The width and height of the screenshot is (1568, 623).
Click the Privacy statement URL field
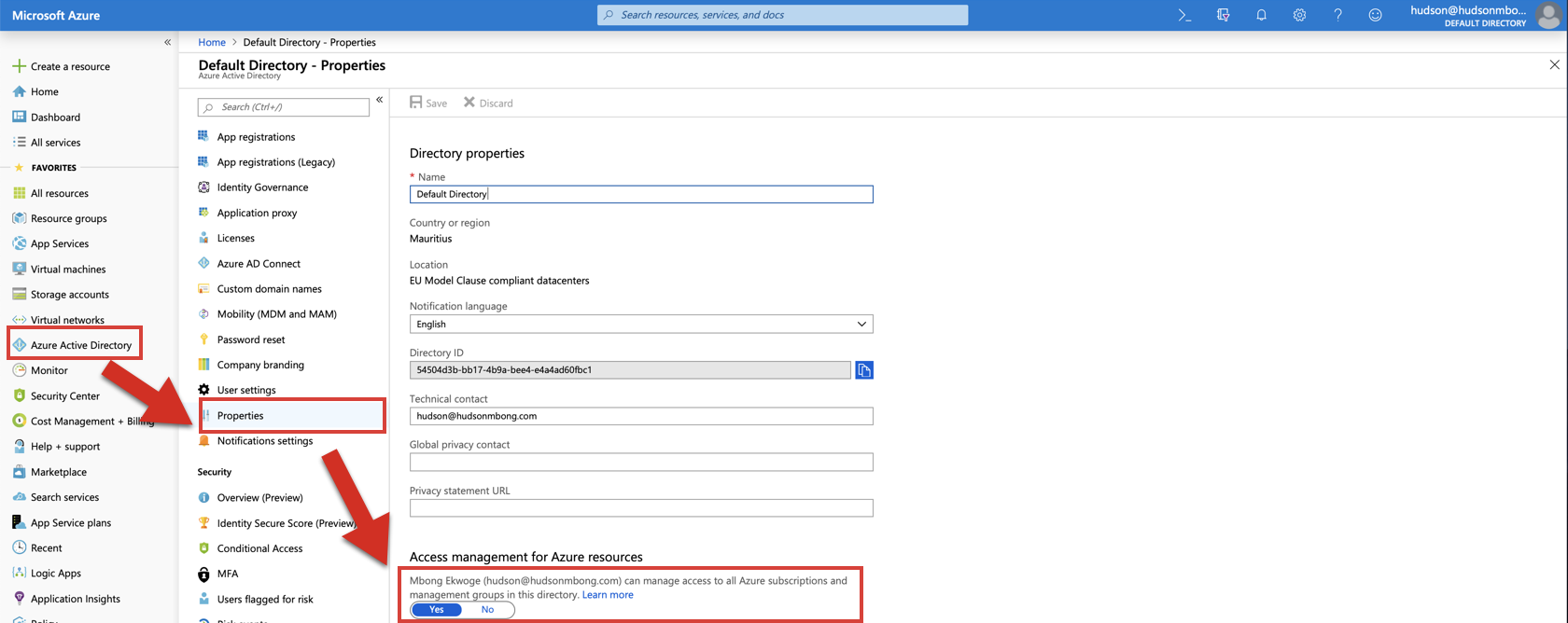point(641,507)
